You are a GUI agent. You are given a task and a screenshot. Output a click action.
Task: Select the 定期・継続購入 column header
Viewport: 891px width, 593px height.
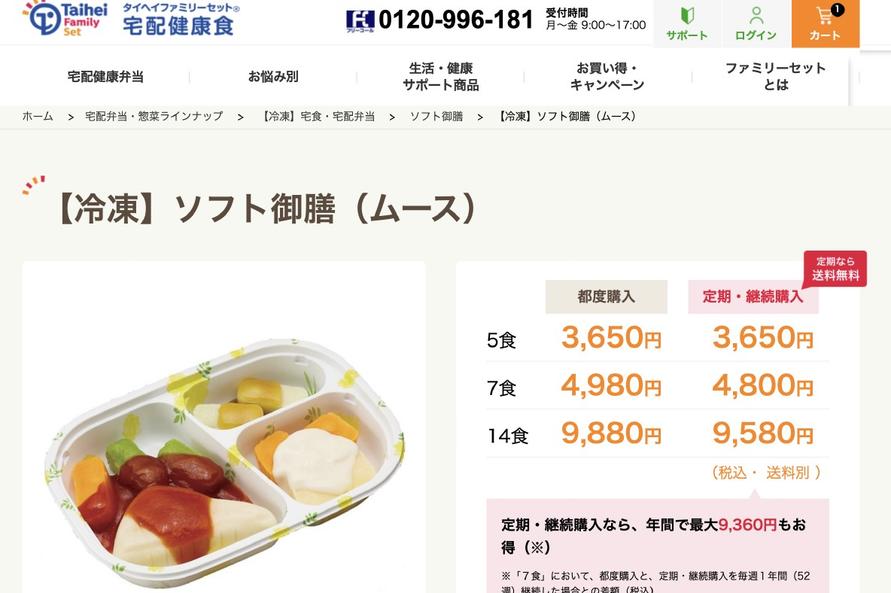(x=753, y=297)
